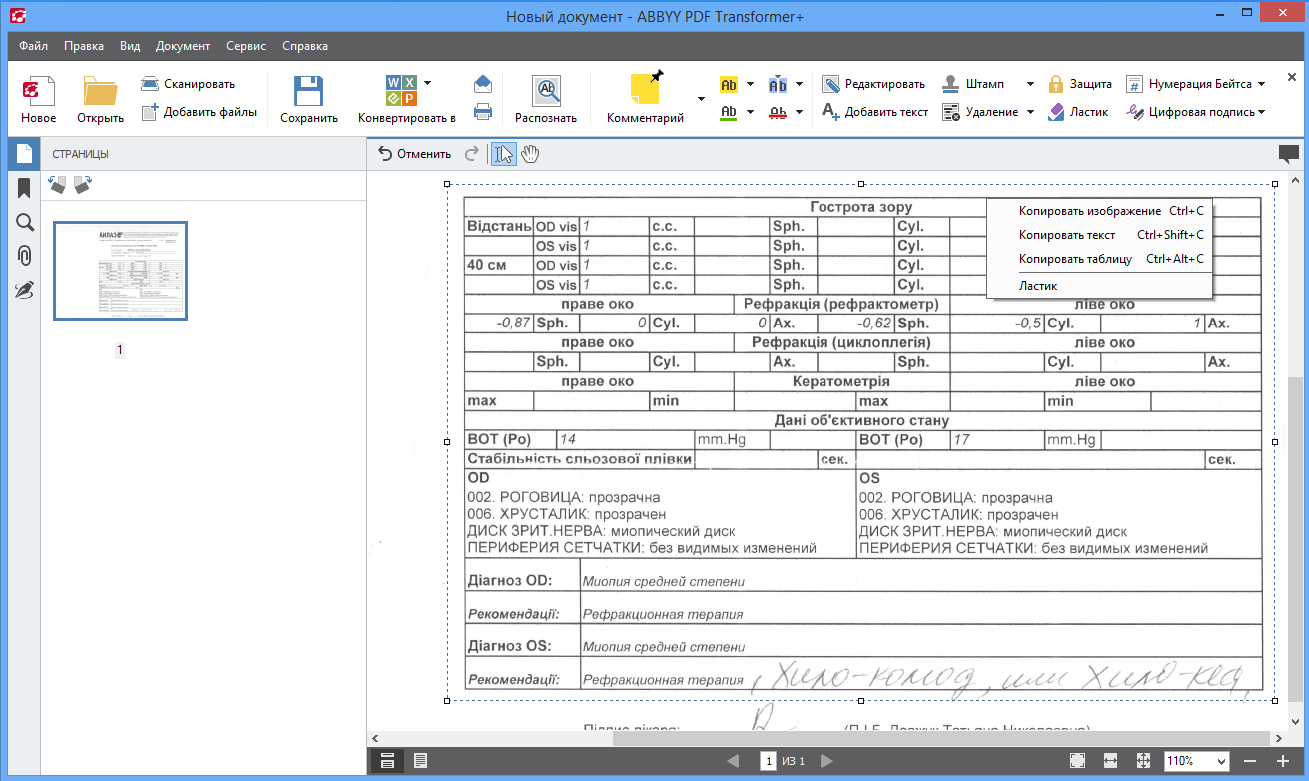Open green underline options dropdown arrow
This screenshot has width=1309, height=781.
[750, 112]
